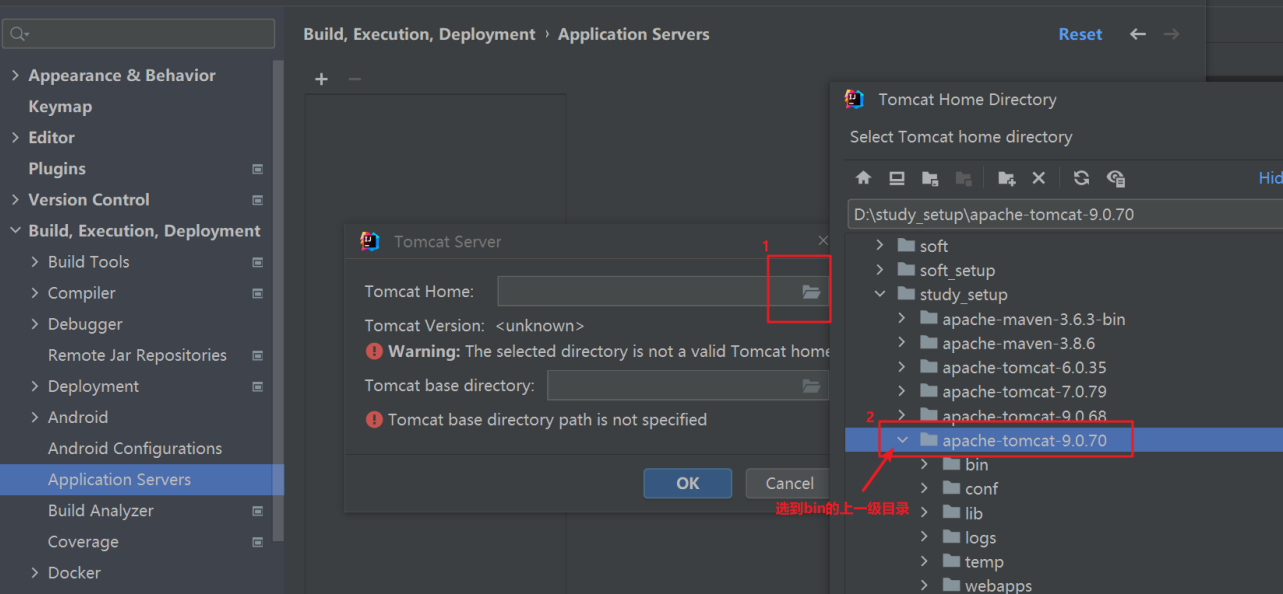1283x594 pixels.
Task: Jump to project directory via toolbar icon
Action: coord(930,178)
